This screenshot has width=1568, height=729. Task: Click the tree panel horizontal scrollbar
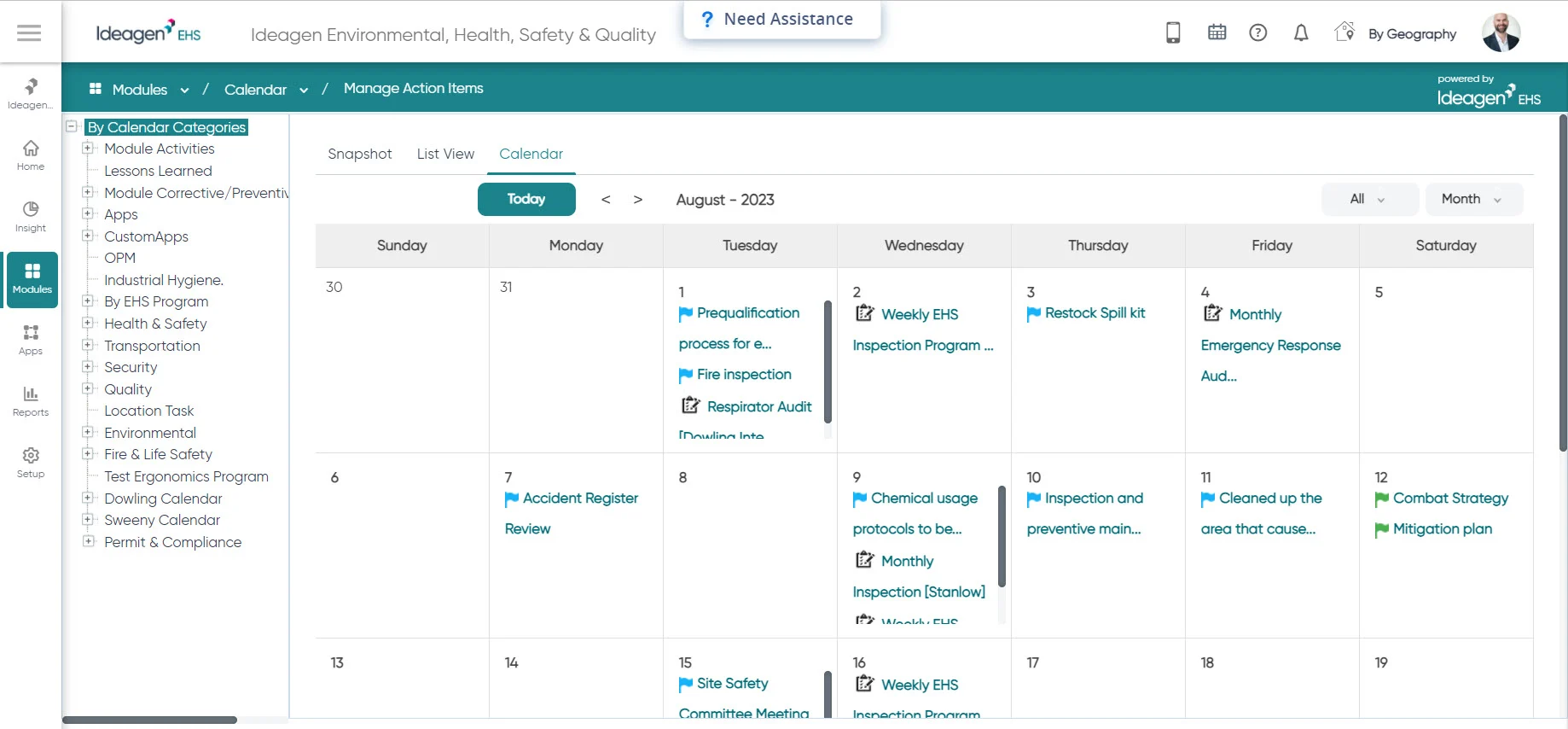(150, 720)
